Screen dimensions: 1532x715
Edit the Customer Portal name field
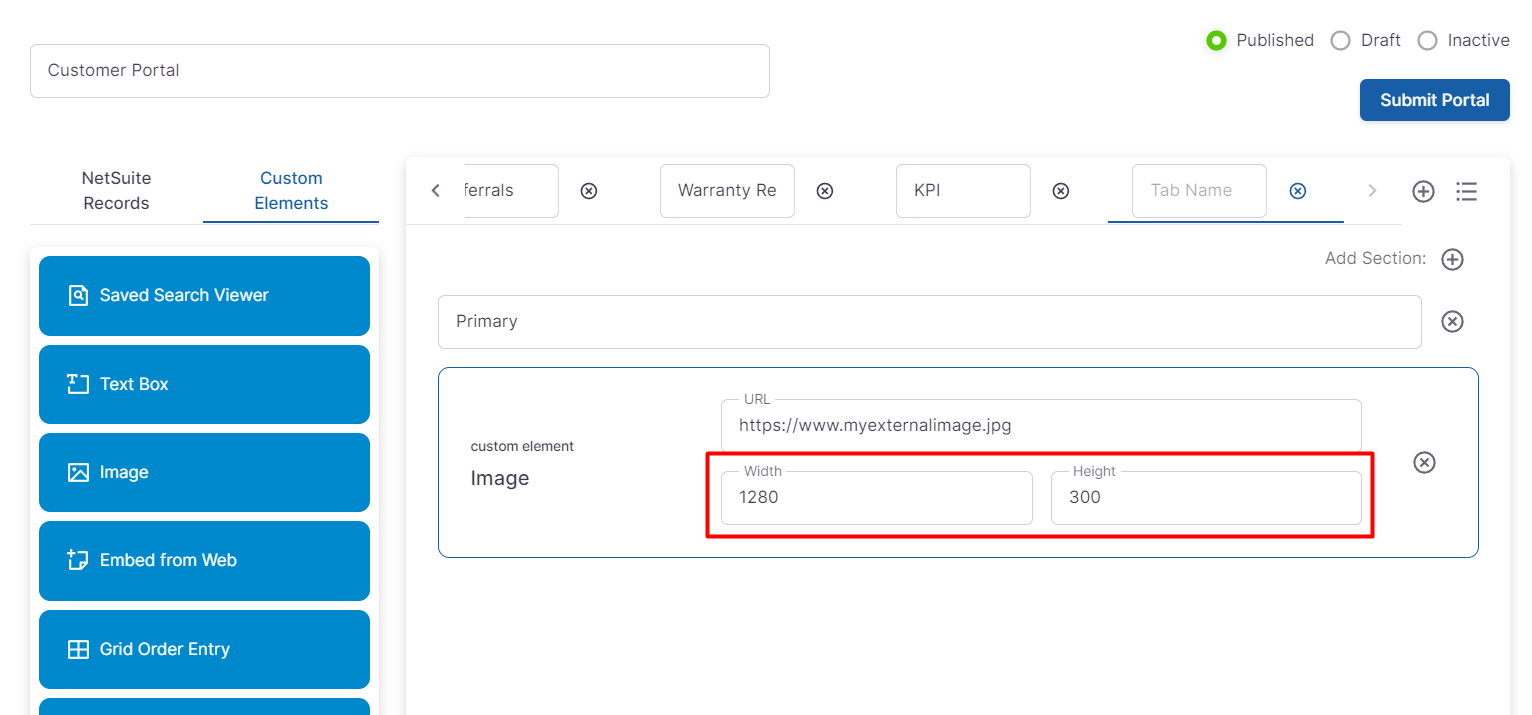[x=400, y=71]
